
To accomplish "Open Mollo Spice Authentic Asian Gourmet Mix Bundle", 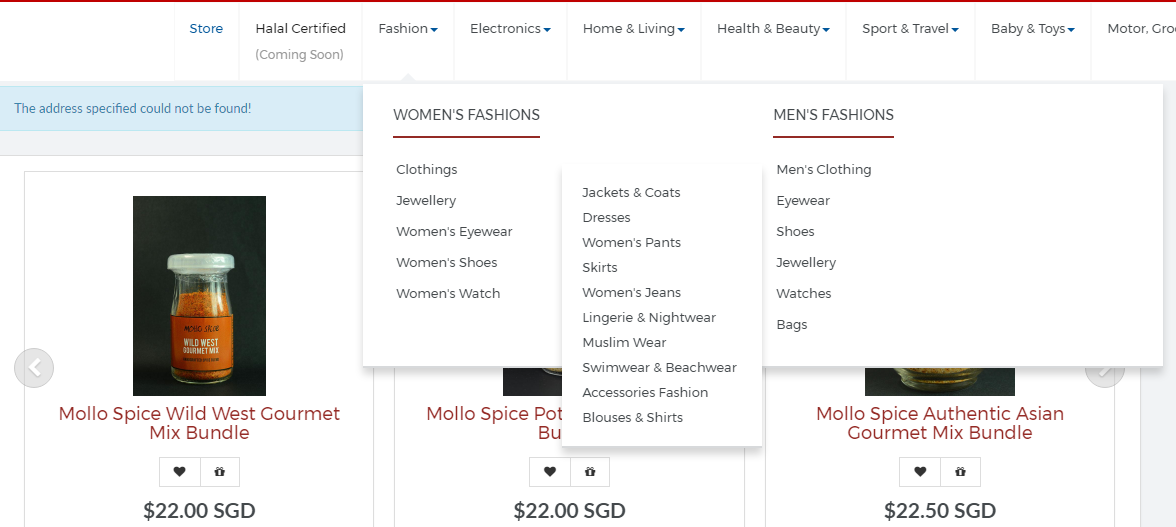I will 939,423.
